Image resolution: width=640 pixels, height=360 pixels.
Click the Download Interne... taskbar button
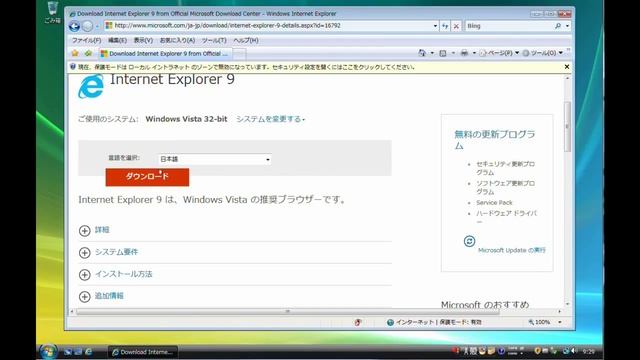[143, 352]
